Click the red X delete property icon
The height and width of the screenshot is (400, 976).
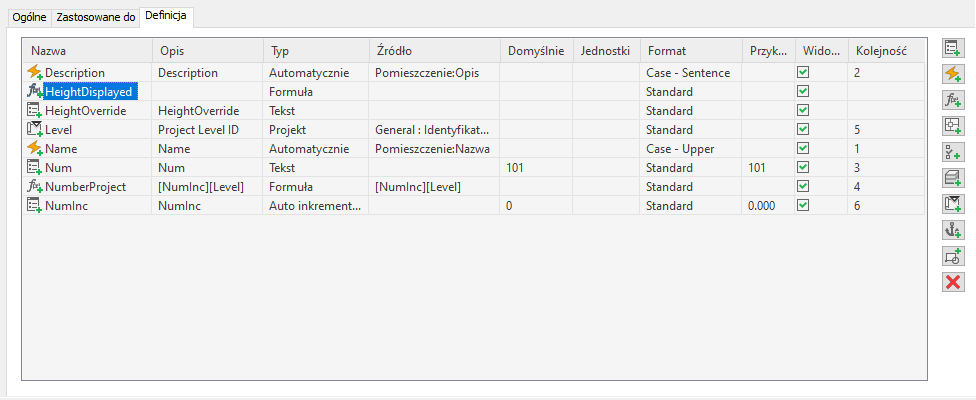point(953,282)
